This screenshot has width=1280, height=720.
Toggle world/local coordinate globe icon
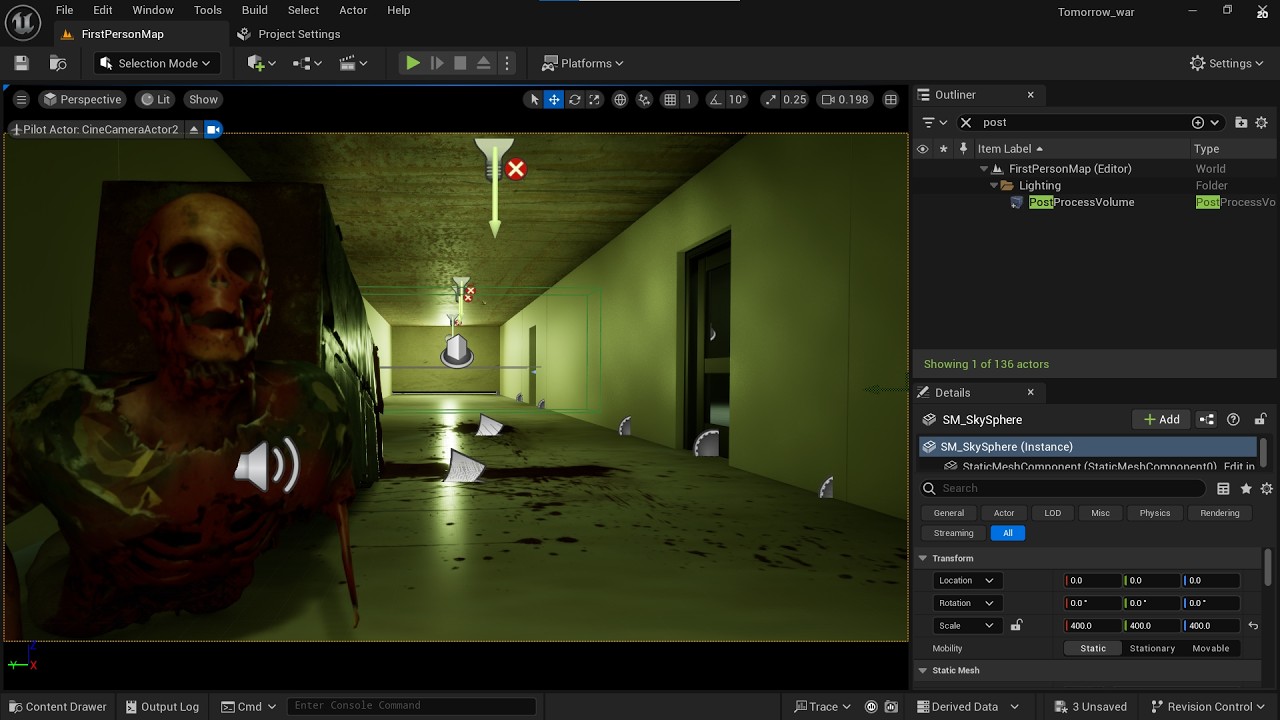click(620, 99)
